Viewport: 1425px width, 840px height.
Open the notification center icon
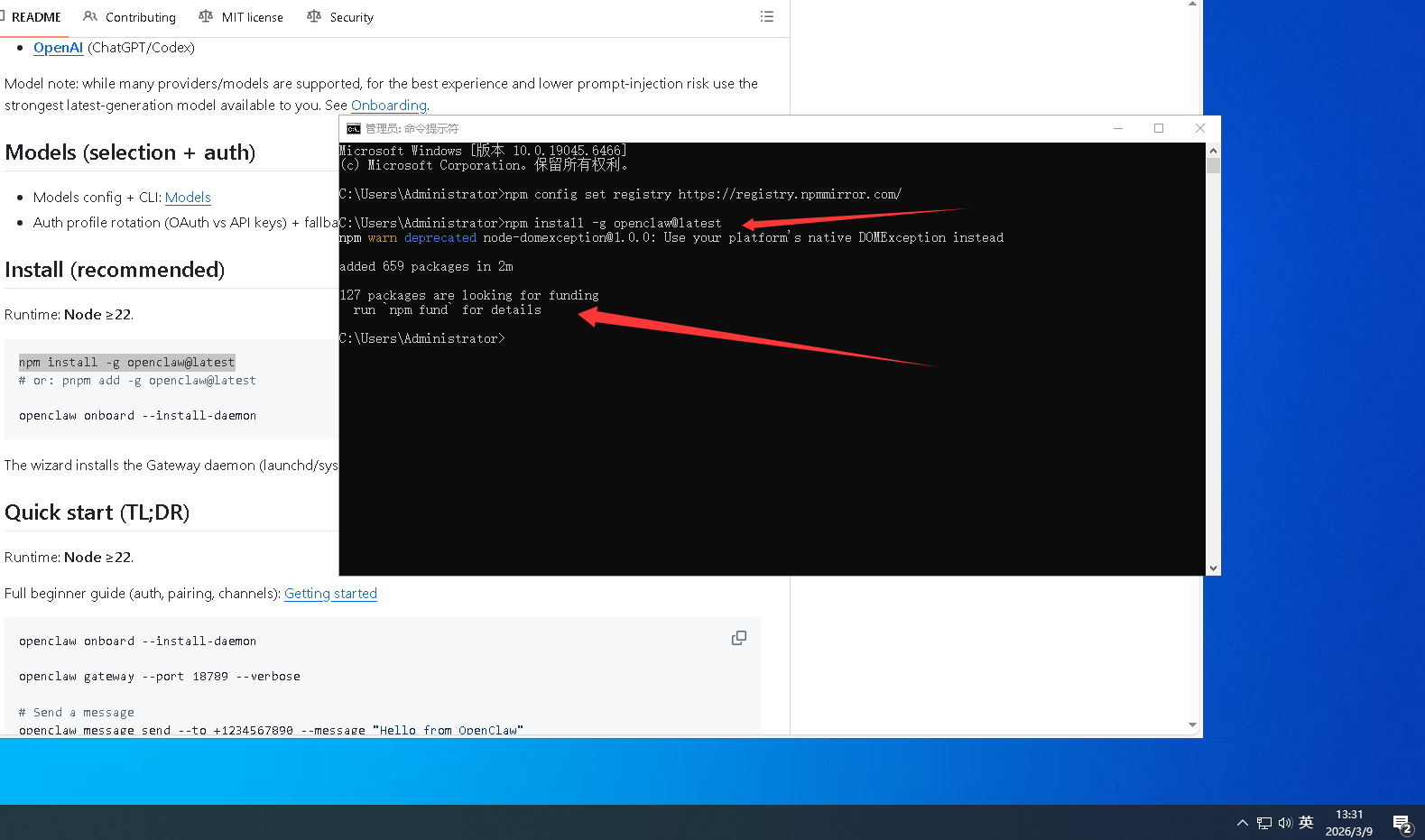1402,823
